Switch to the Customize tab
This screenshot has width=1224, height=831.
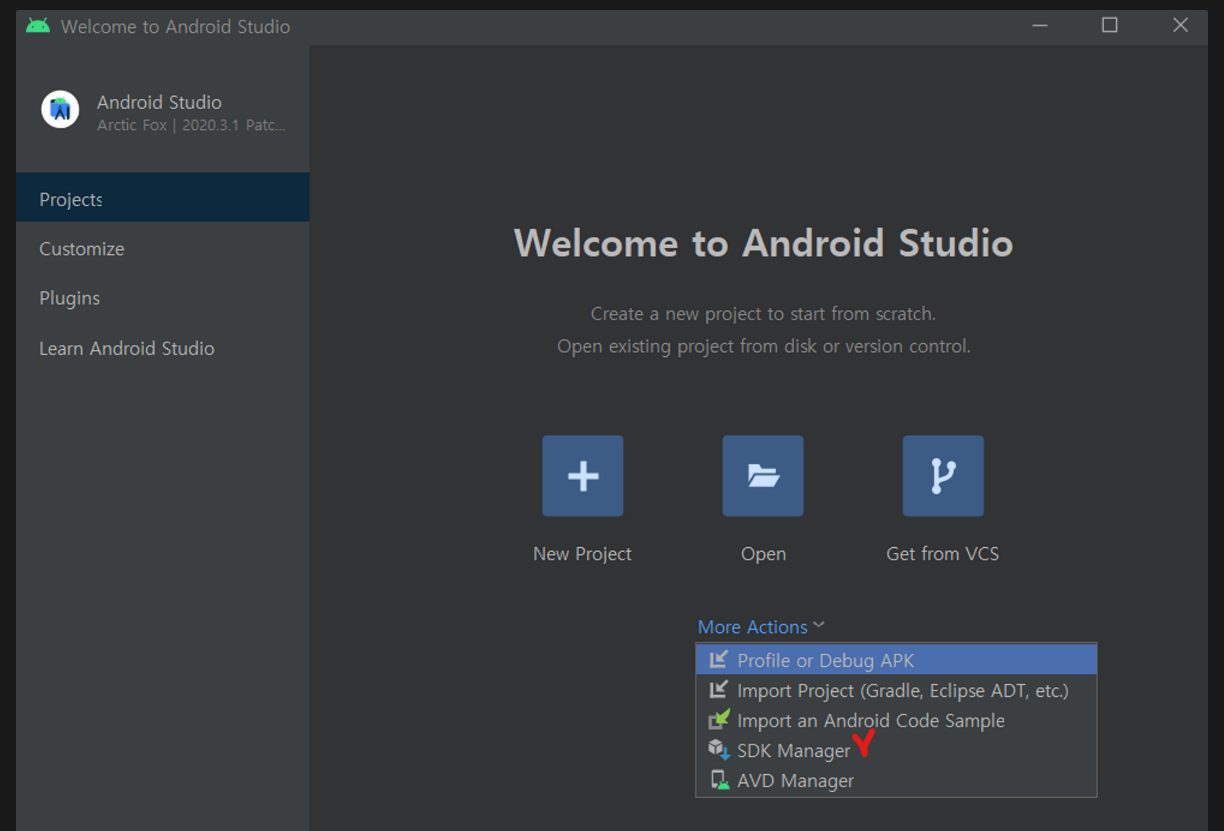click(162, 249)
